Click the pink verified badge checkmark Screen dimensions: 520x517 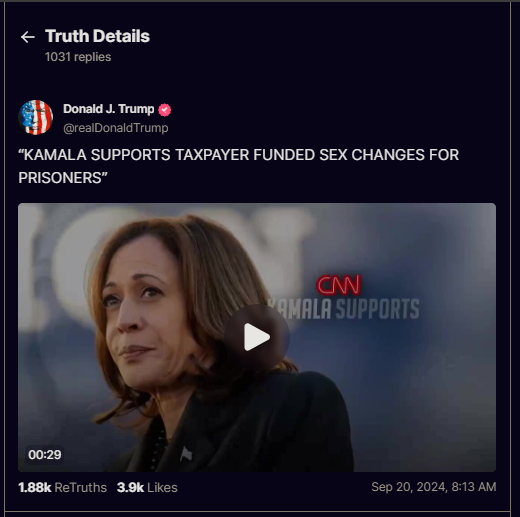coord(164,110)
